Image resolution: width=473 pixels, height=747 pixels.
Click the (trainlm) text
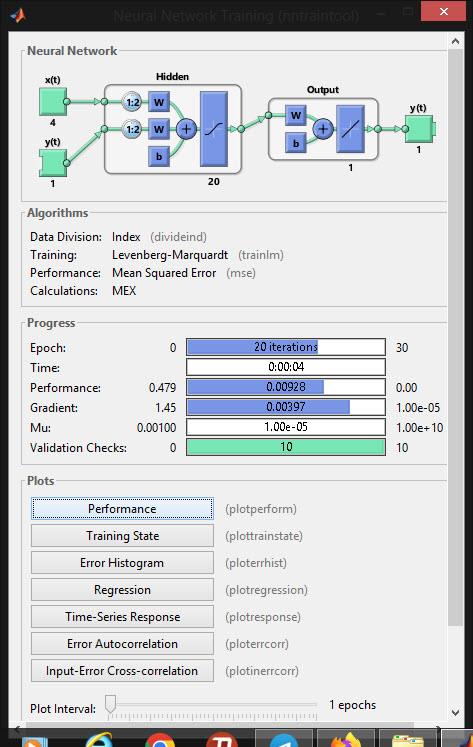click(x=261, y=255)
